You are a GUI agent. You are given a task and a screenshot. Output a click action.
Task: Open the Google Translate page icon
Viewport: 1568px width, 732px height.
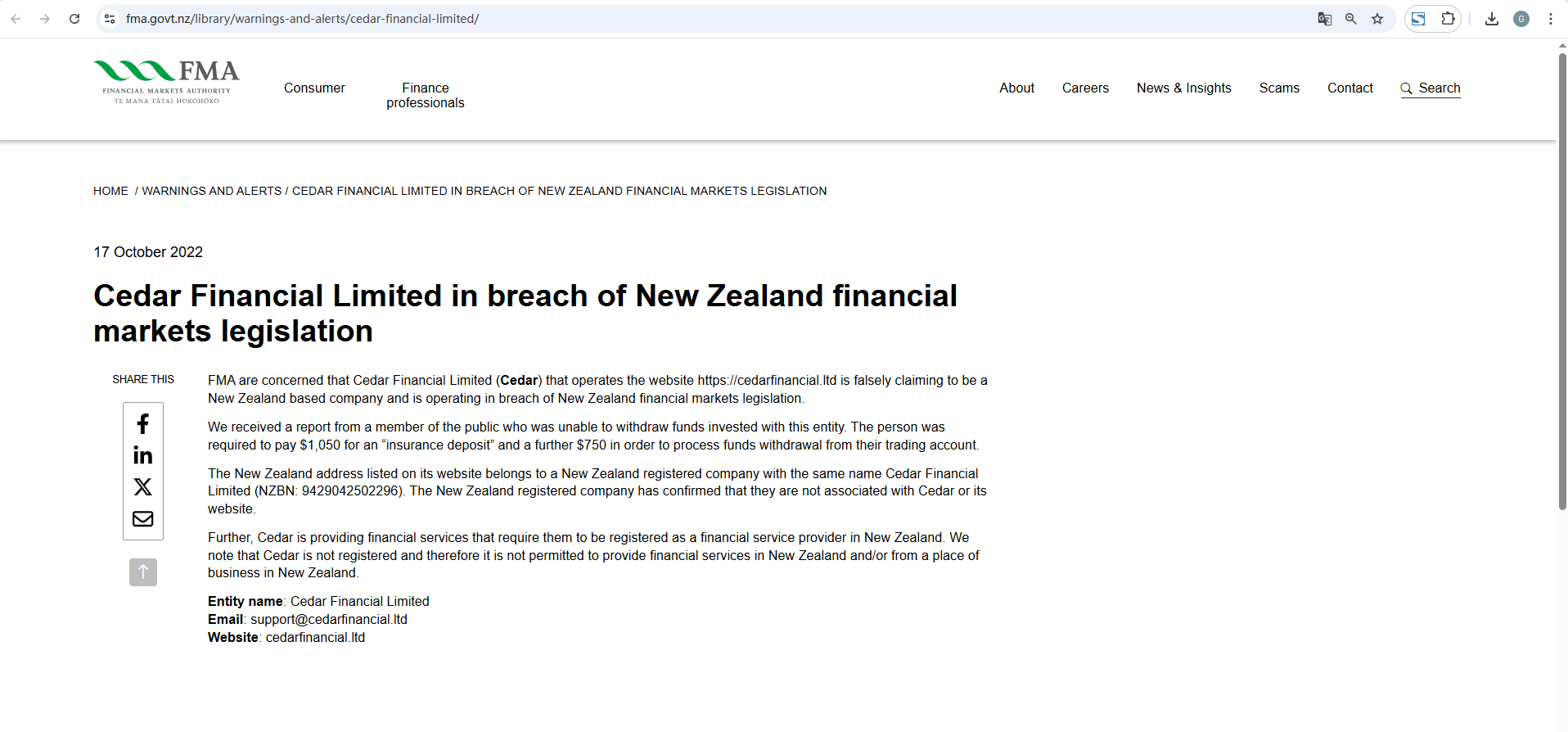click(x=1324, y=19)
